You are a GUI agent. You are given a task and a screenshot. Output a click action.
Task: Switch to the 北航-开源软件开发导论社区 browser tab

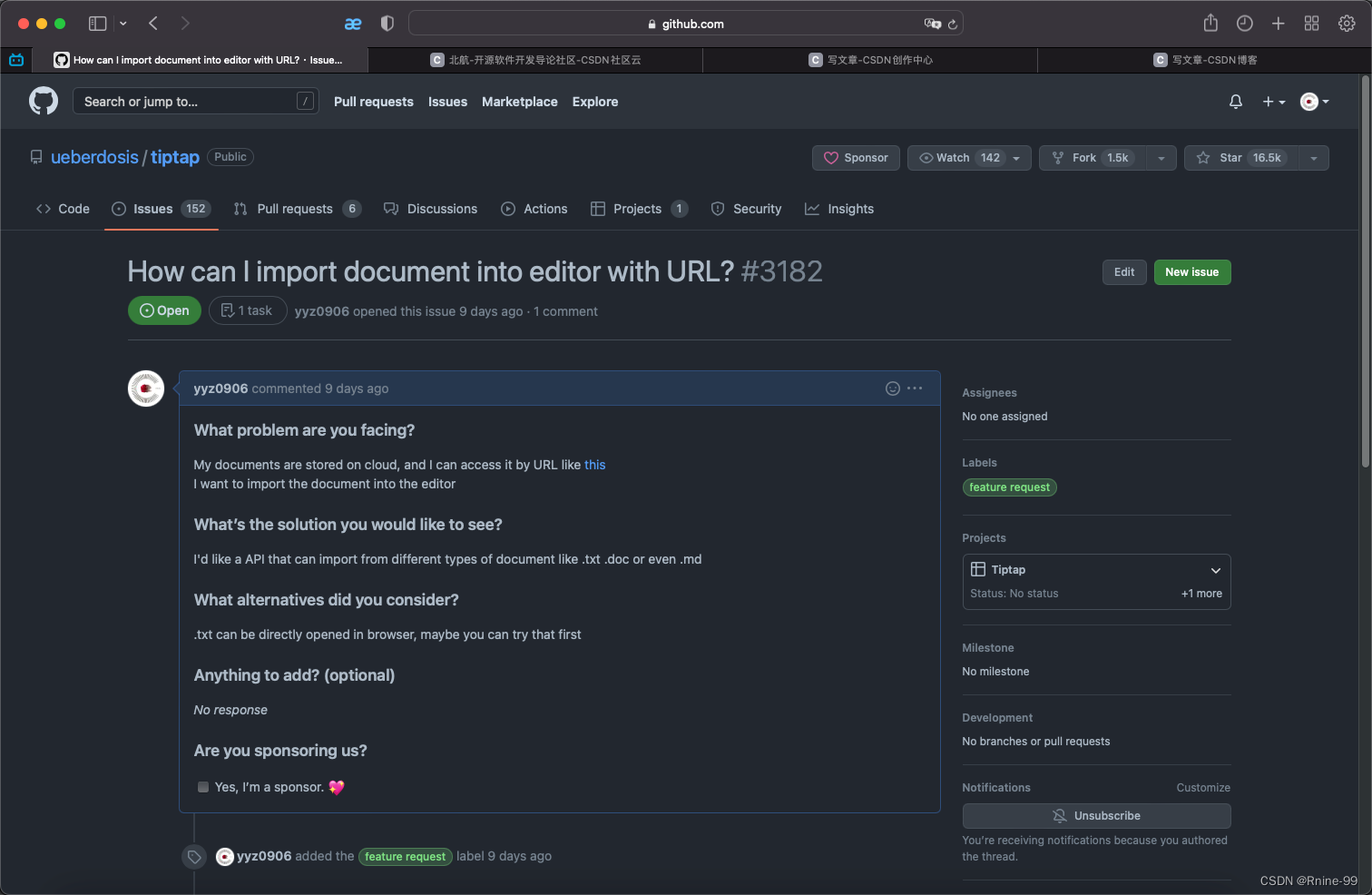click(535, 60)
